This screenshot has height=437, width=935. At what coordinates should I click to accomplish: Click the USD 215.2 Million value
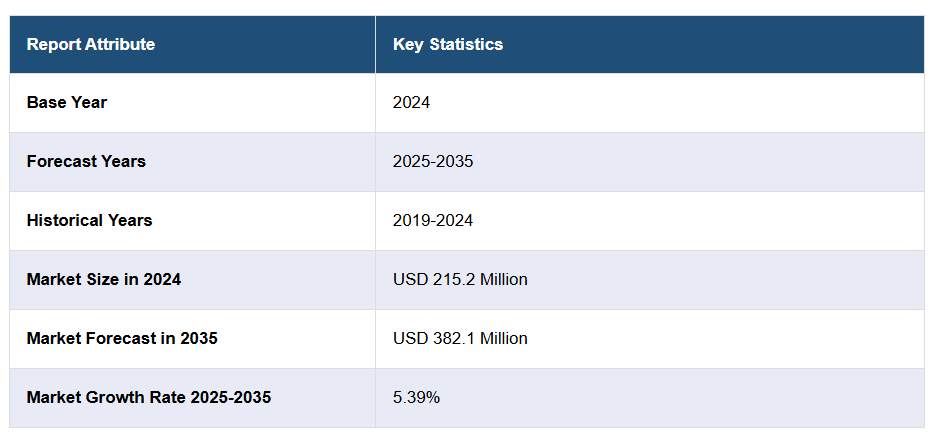click(x=460, y=279)
